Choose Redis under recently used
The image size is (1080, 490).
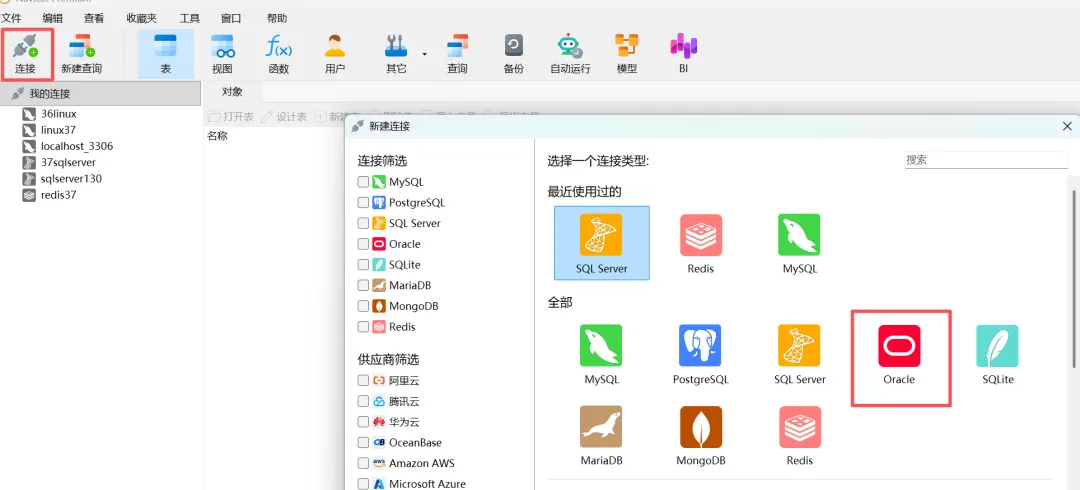point(700,243)
